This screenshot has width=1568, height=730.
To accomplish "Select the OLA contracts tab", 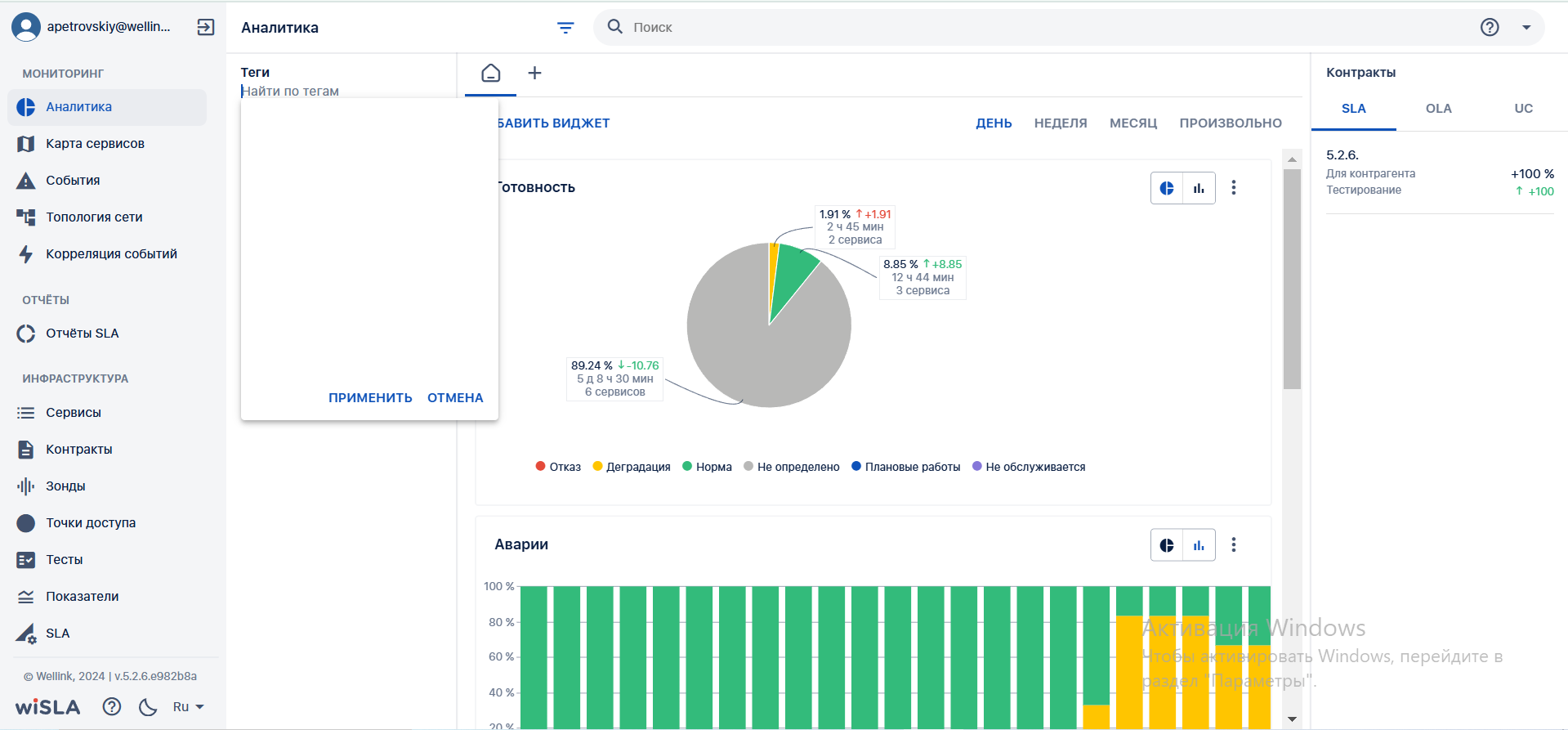I will pyautogui.click(x=1439, y=109).
